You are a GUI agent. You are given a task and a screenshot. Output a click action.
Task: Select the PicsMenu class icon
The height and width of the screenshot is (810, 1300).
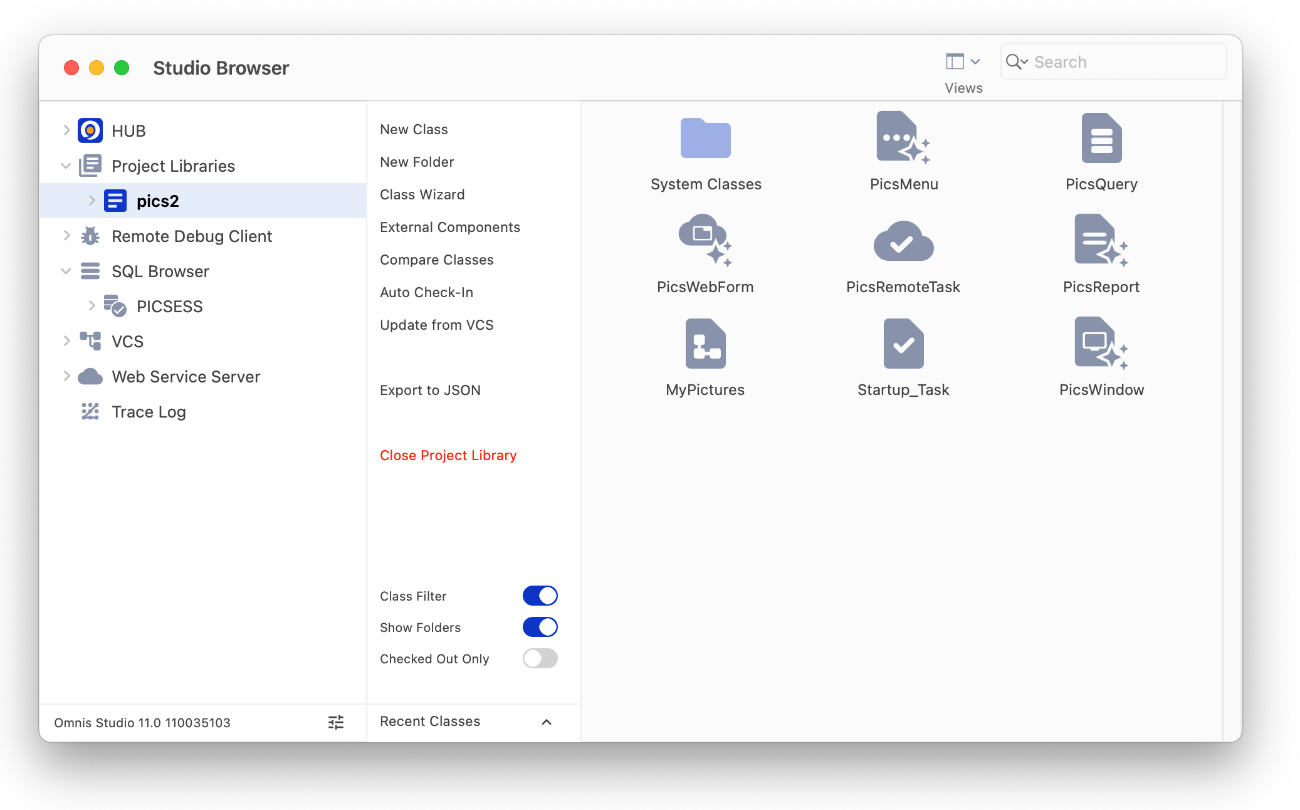tap(903, 138)
